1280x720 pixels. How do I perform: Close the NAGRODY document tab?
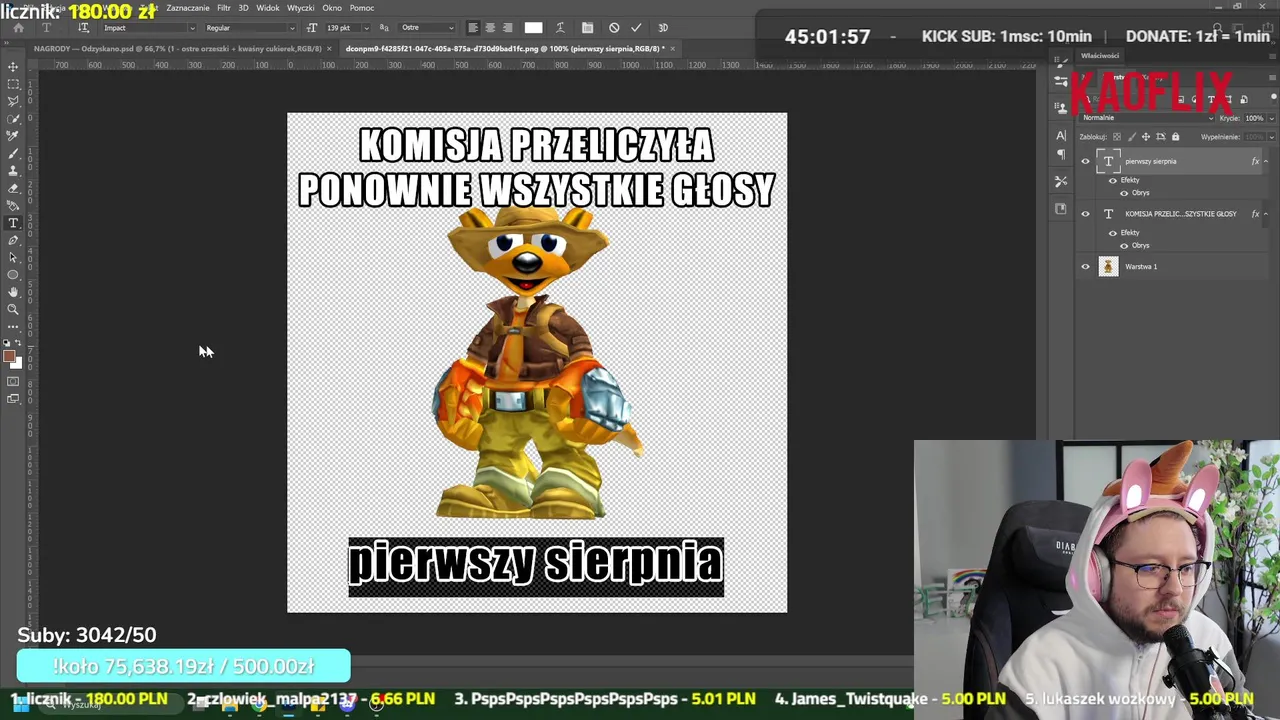(x=329, y=48)
